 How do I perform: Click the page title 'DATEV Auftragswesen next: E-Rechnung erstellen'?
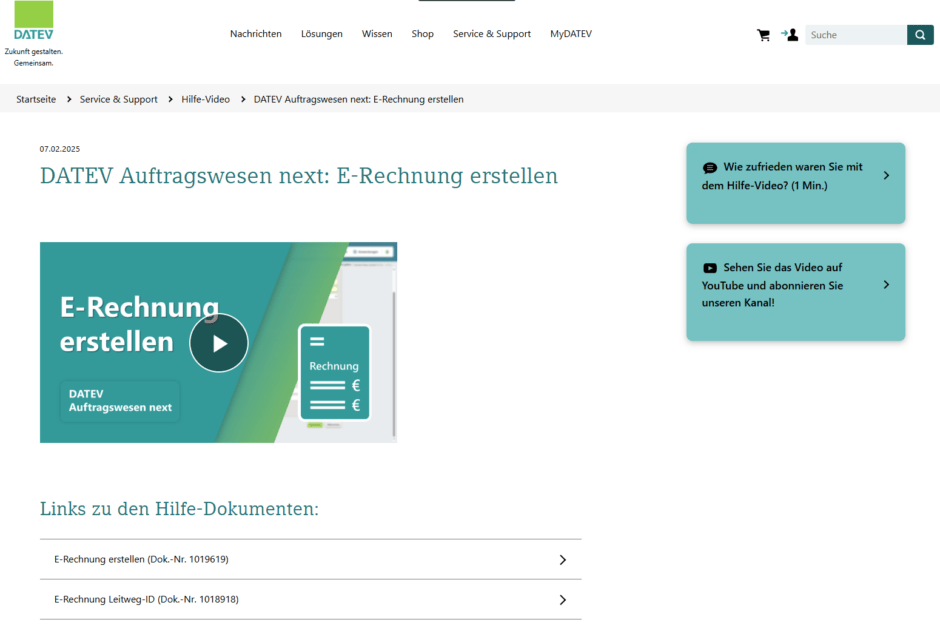tap(299, 176)
